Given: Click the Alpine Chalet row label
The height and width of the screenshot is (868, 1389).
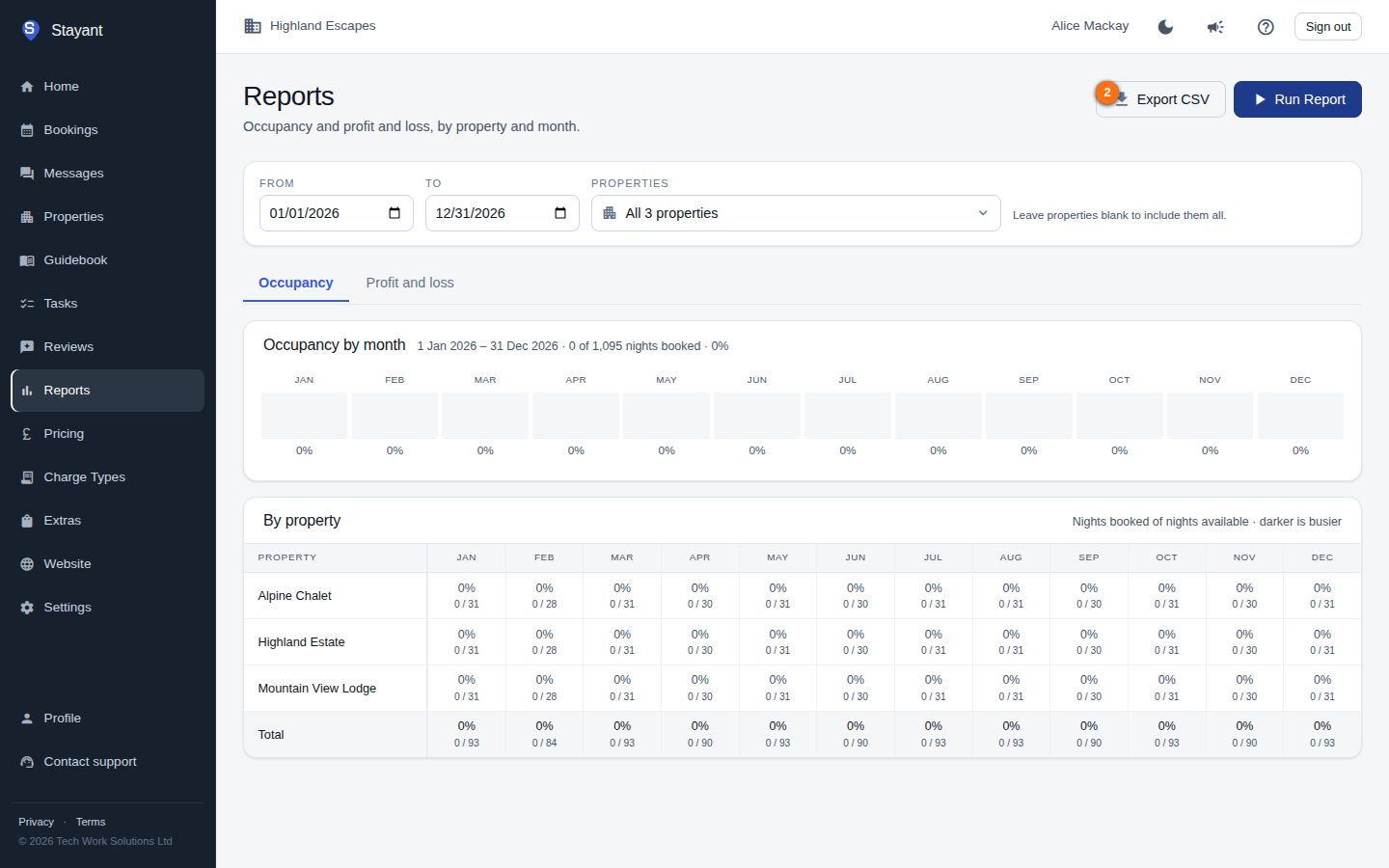Looking at the screenshot, I should coord(294,596).
